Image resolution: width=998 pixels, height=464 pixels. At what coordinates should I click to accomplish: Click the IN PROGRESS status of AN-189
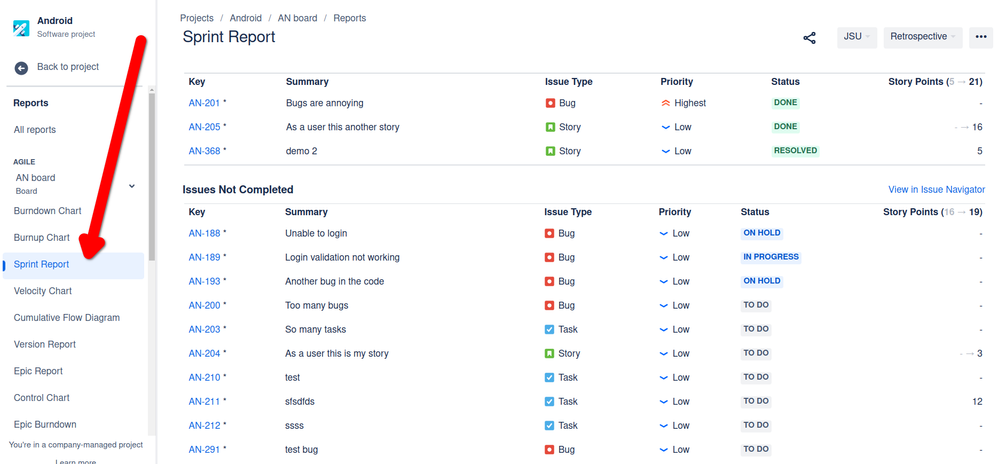(770, 257)
